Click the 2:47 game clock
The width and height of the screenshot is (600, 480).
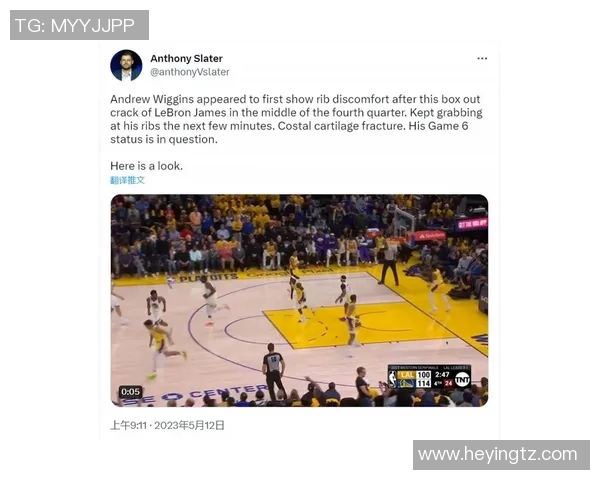(442, 374)
